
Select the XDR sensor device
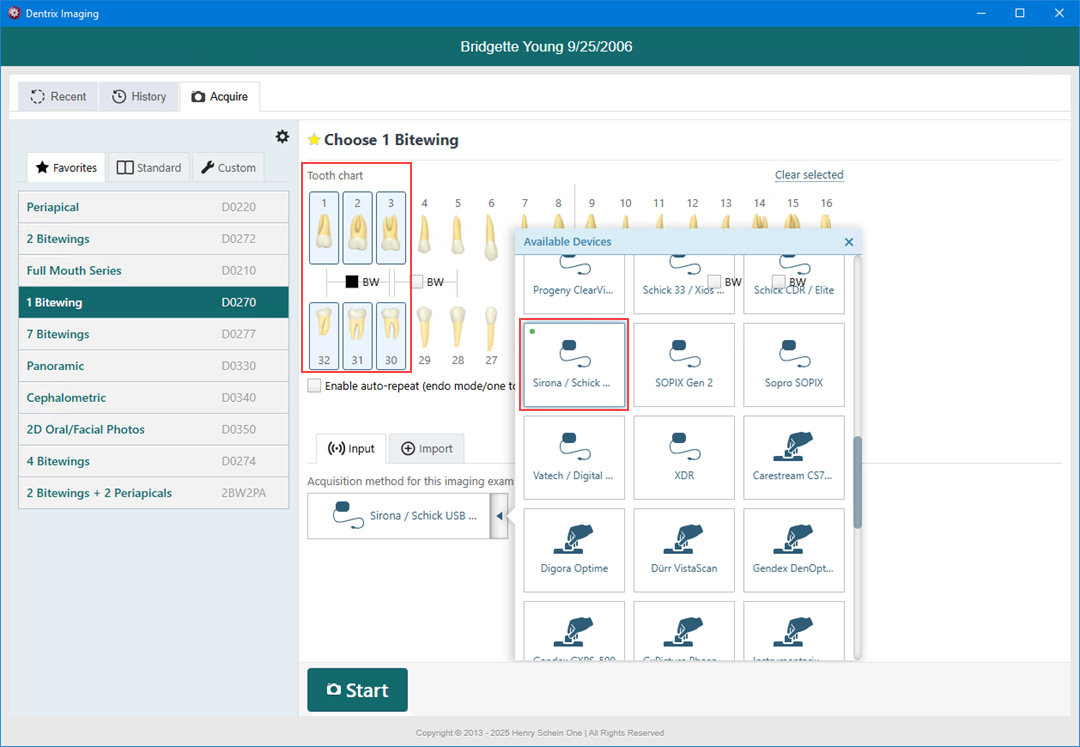point(684,457)
